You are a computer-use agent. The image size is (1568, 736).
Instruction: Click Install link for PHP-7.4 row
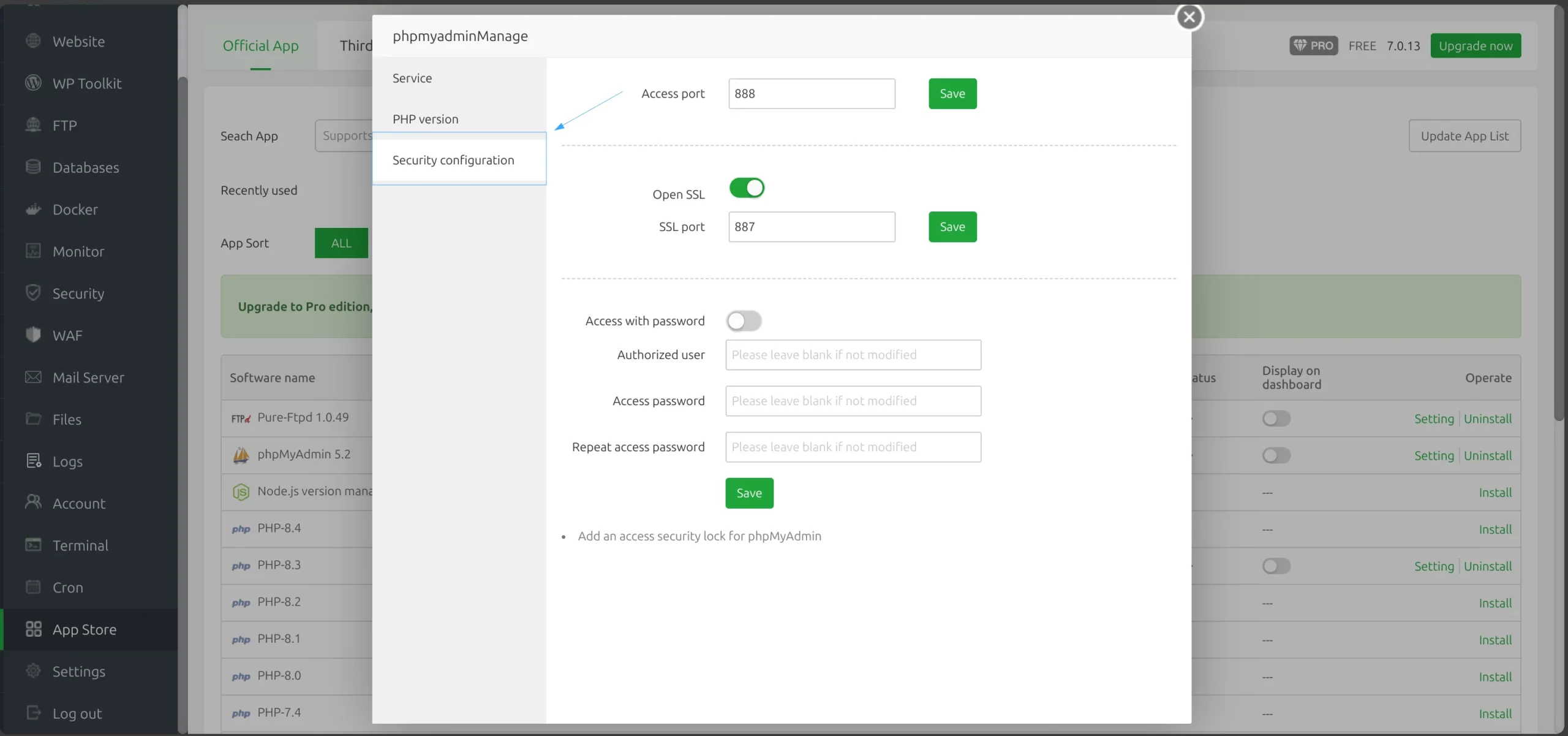pyautogui.click(x=1495, y=713)
